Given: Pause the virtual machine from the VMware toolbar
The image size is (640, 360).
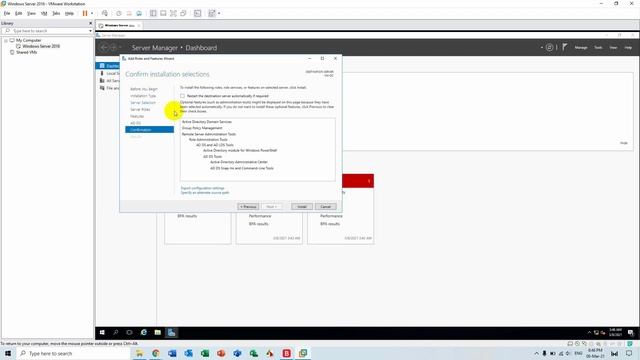Looking at the screenshot, I should (85, 13).
